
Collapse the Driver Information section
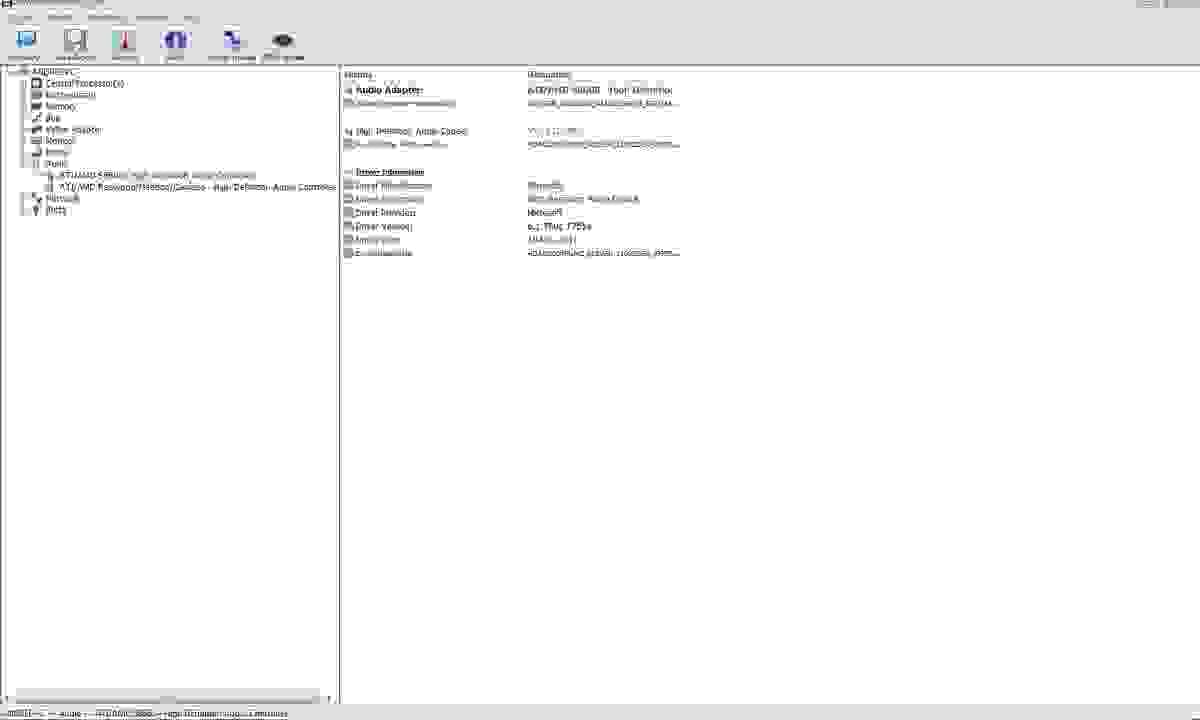tap(346, 171)
